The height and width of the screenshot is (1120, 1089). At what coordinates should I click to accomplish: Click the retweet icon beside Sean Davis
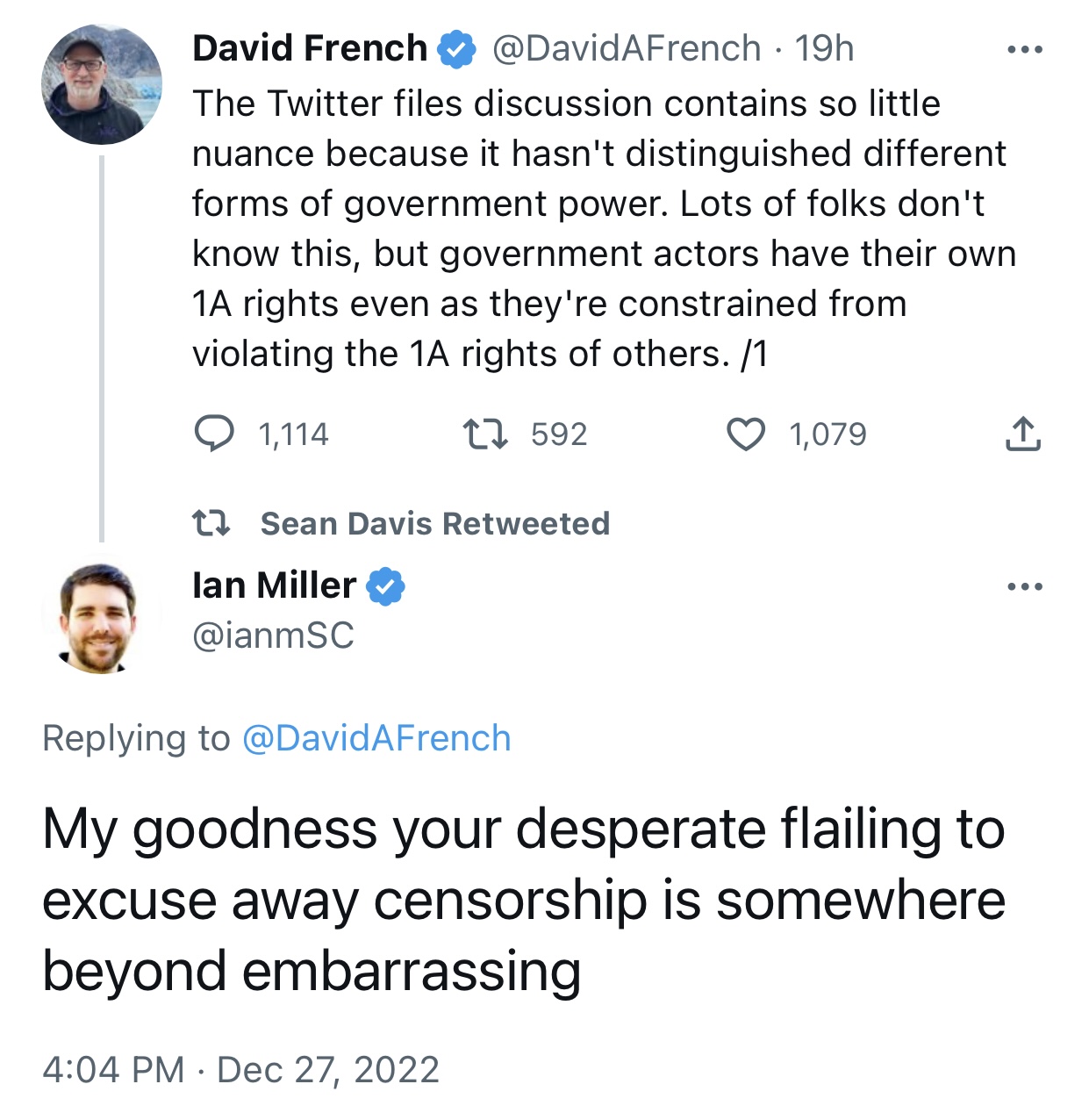point(211,523)
